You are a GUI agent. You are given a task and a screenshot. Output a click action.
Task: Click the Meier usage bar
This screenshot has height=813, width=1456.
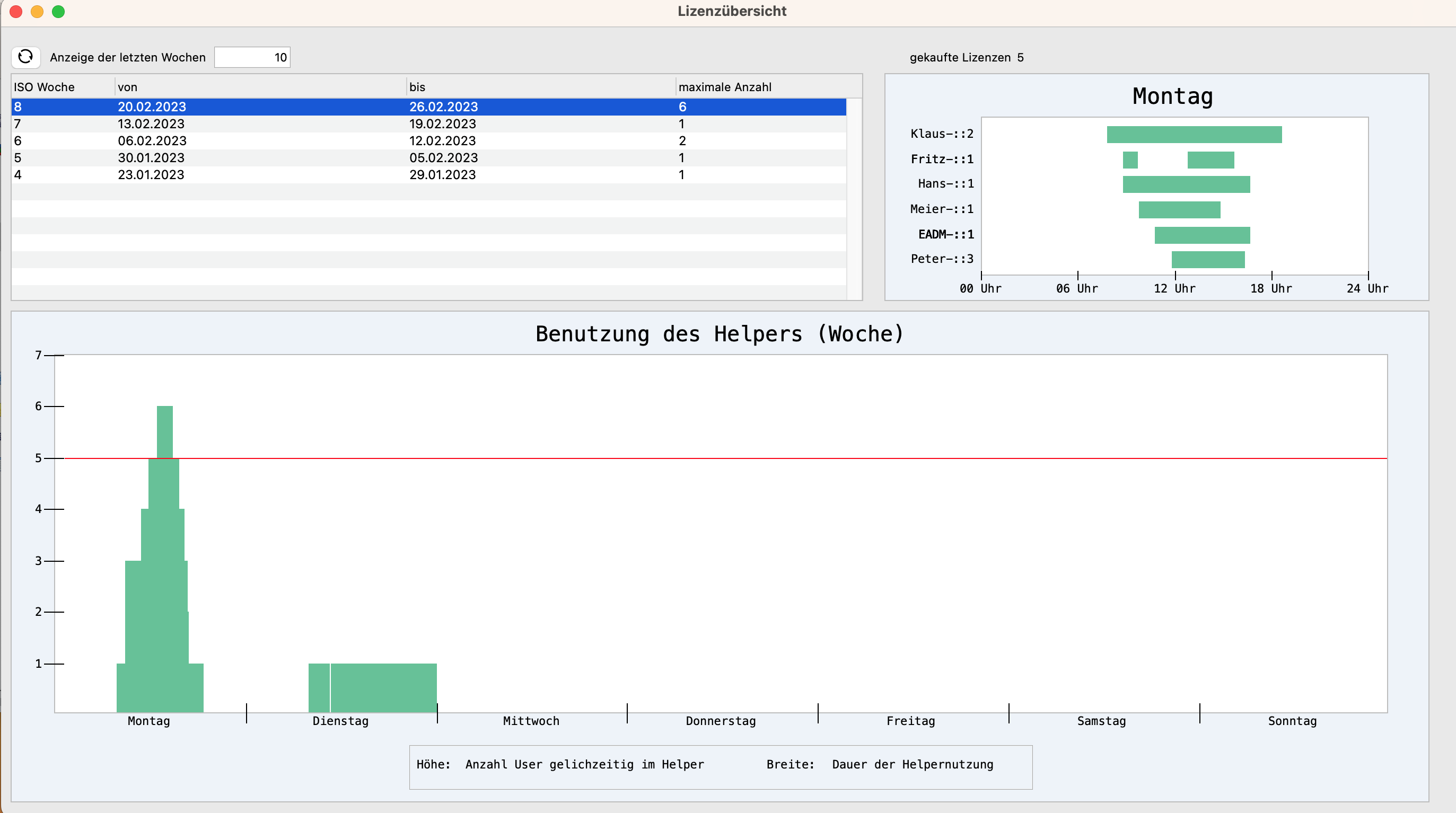click(1179, 209)
